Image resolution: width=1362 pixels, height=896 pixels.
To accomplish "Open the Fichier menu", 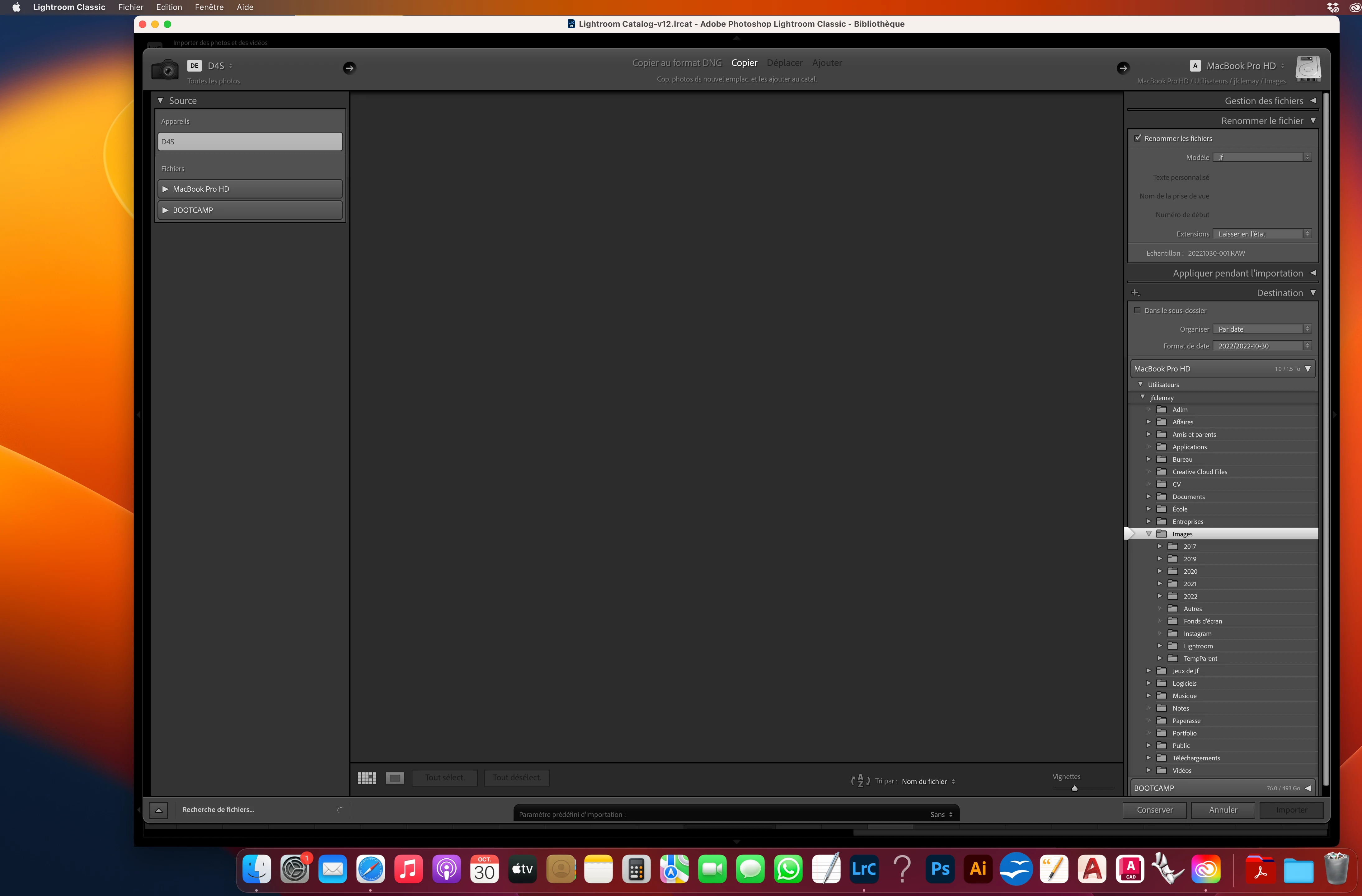I will click(x=130, y=7).
